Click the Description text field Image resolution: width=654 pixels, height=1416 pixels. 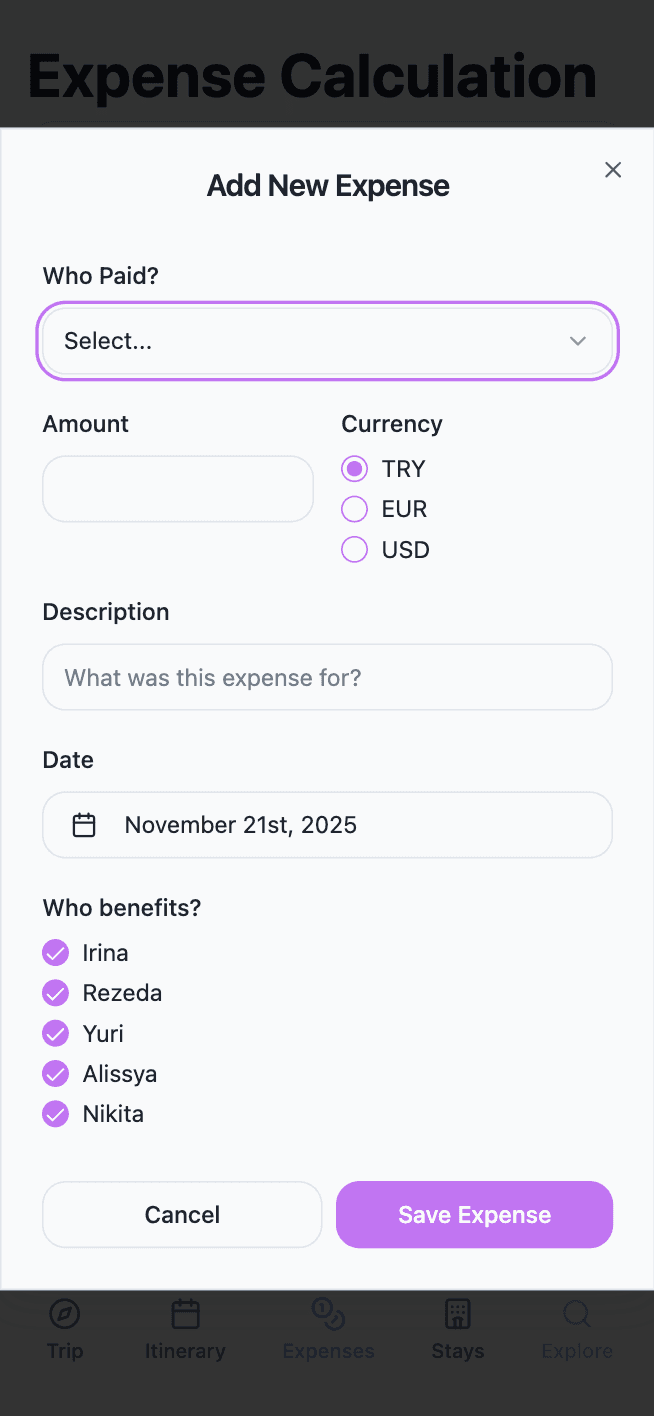coord(327,677)
